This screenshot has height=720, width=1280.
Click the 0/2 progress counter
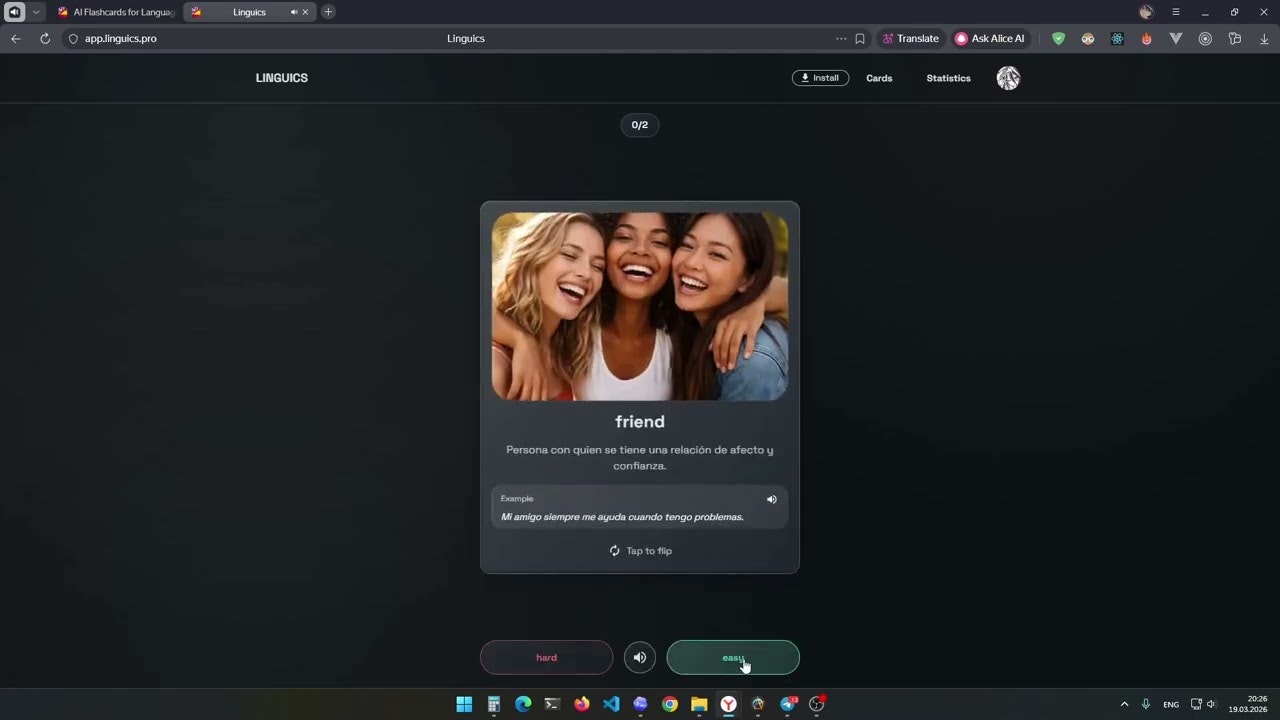tap(640, 125)
